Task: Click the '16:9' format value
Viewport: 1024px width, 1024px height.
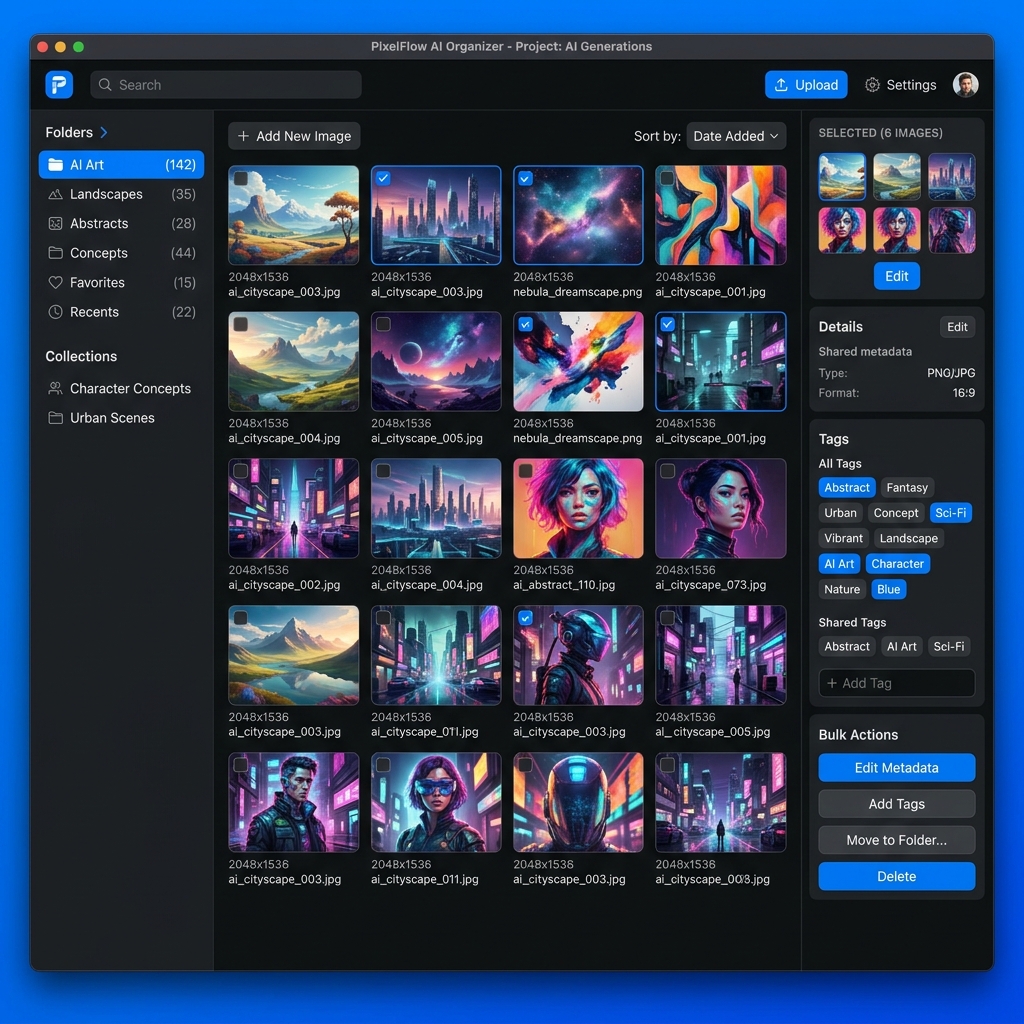Action: (x=963, y=393)
